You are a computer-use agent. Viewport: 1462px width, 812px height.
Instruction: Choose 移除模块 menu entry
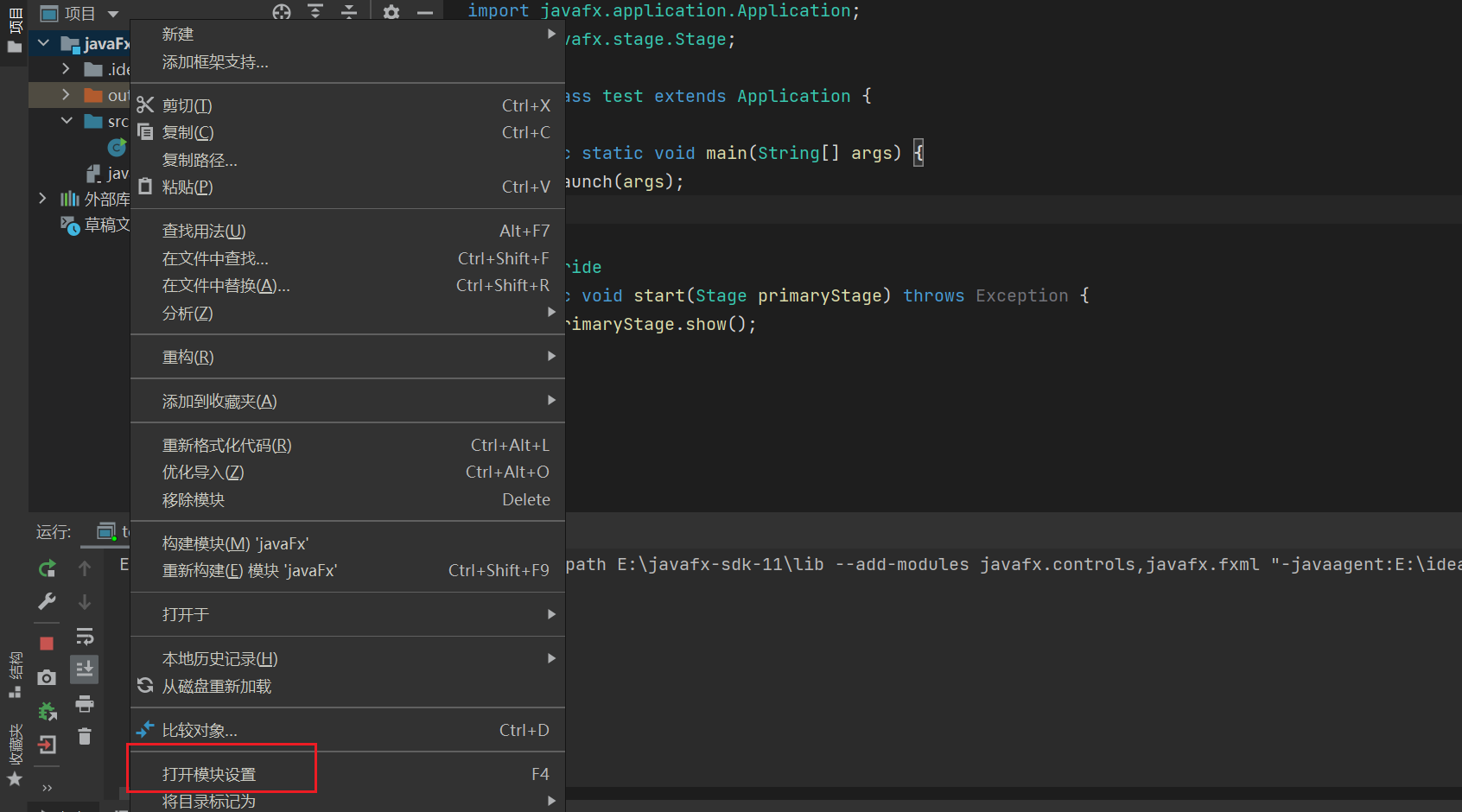tap(347, 499)
